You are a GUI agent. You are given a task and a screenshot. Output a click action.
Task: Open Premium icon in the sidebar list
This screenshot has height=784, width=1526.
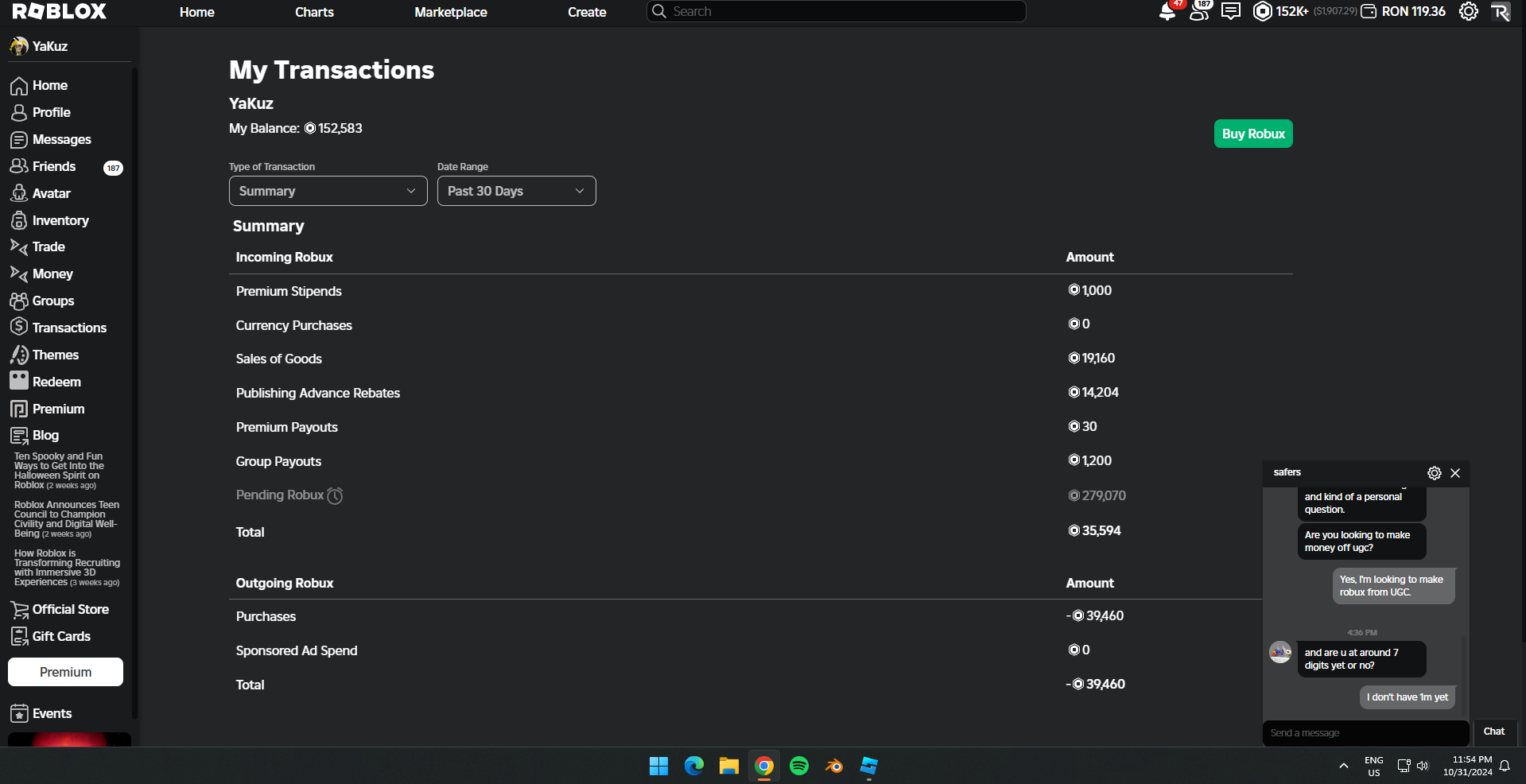[x=19, y=409]
